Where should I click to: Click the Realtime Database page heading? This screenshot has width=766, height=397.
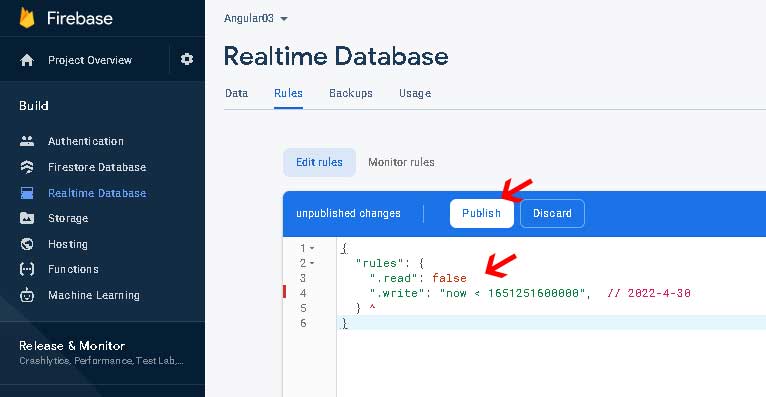[336, 56]
